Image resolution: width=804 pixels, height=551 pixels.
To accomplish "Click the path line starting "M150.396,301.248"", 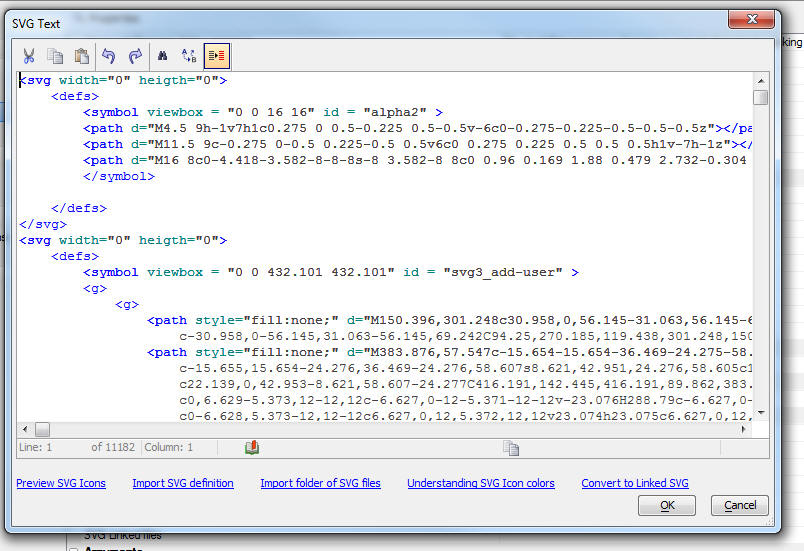I will [x=450, y=320].
